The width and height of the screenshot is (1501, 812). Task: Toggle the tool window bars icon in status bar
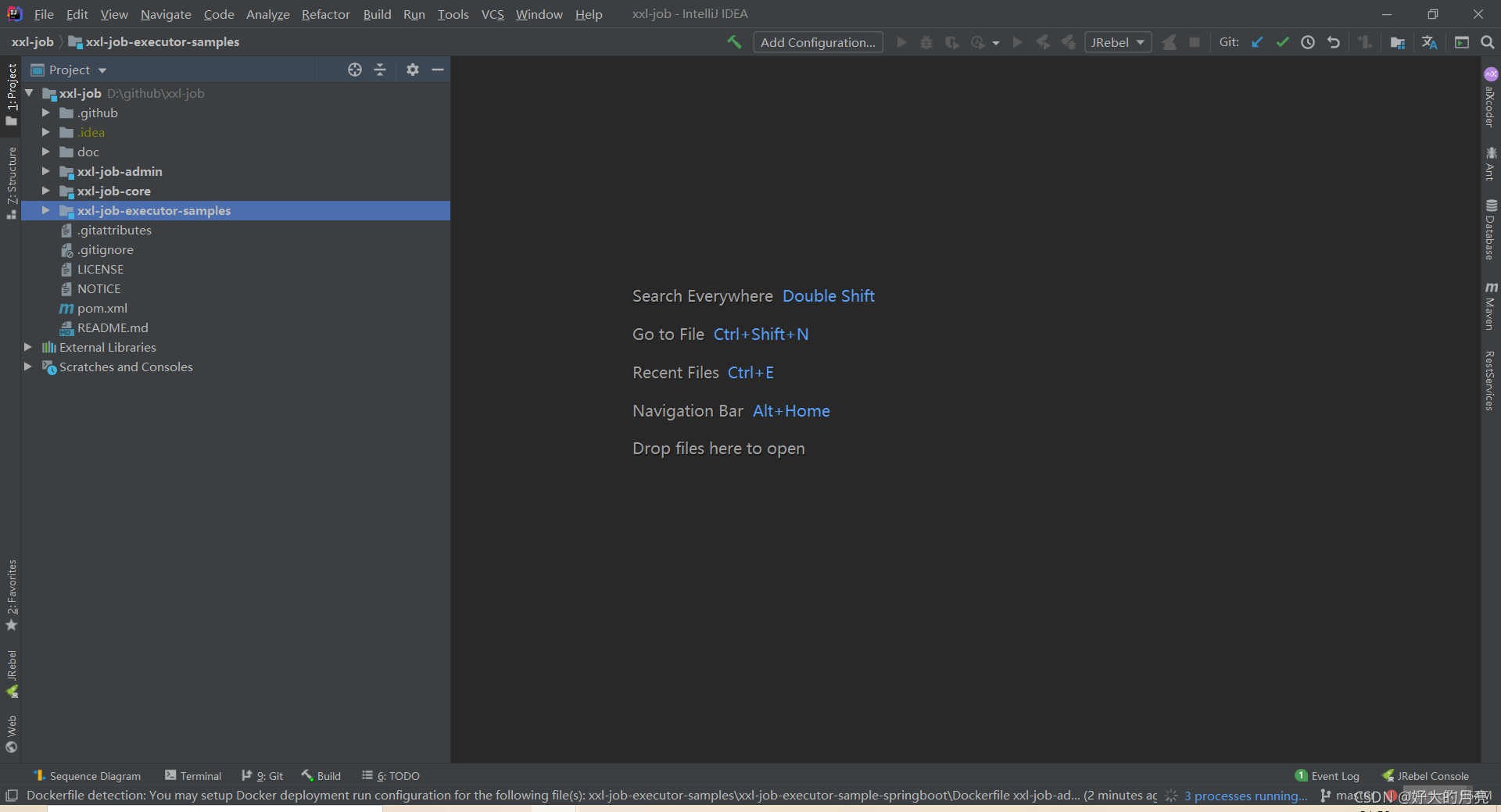click(x=12, y=796)
